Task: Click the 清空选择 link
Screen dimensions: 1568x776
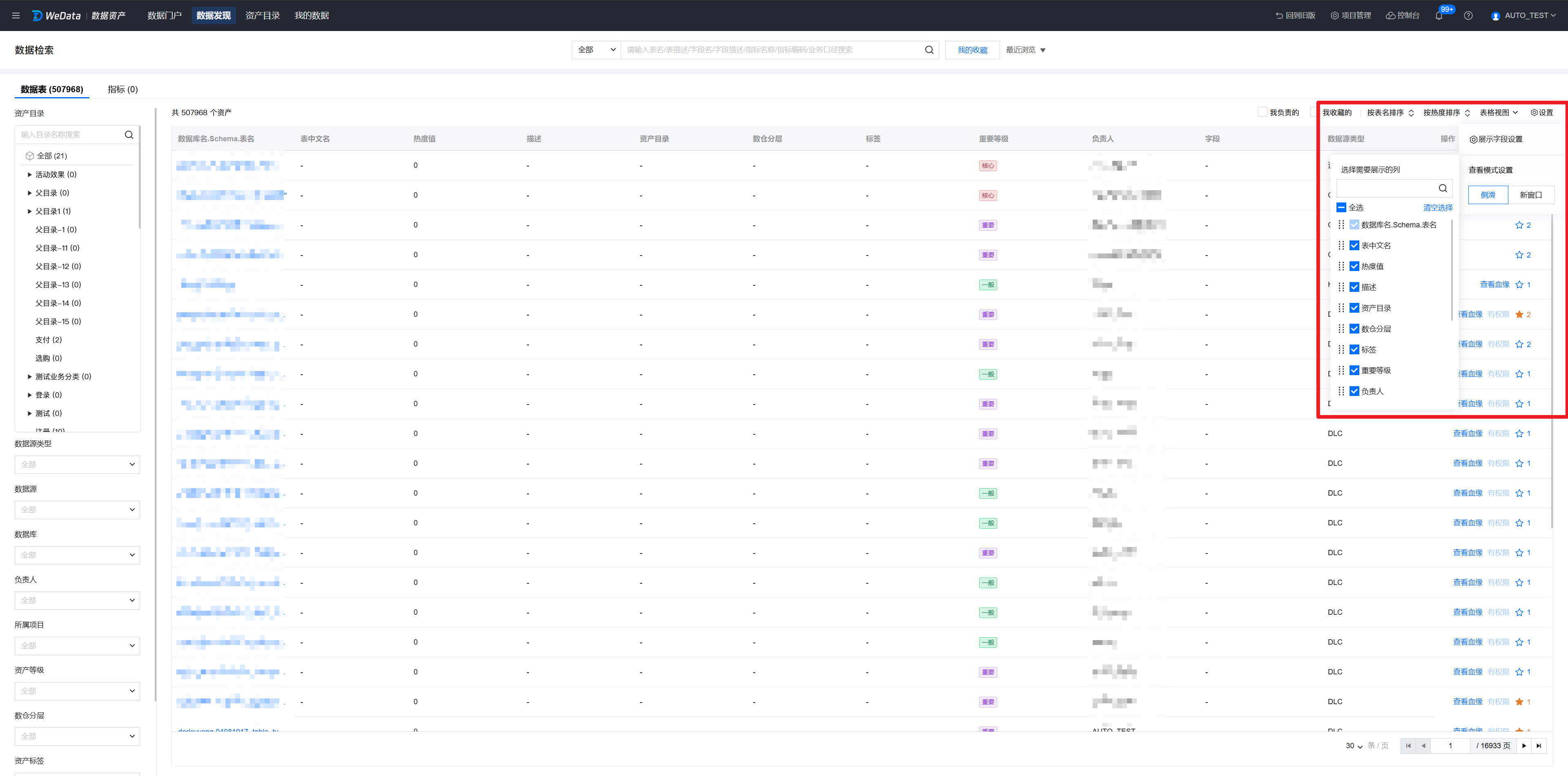Action: pyautogui.click(x=1438, y=207)
